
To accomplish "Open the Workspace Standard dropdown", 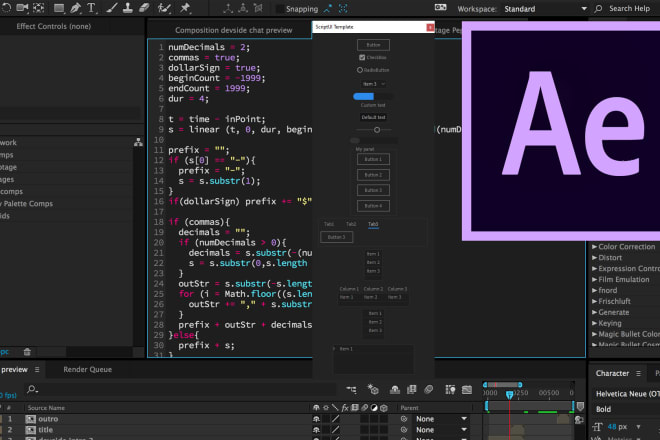I will point(546,9).
